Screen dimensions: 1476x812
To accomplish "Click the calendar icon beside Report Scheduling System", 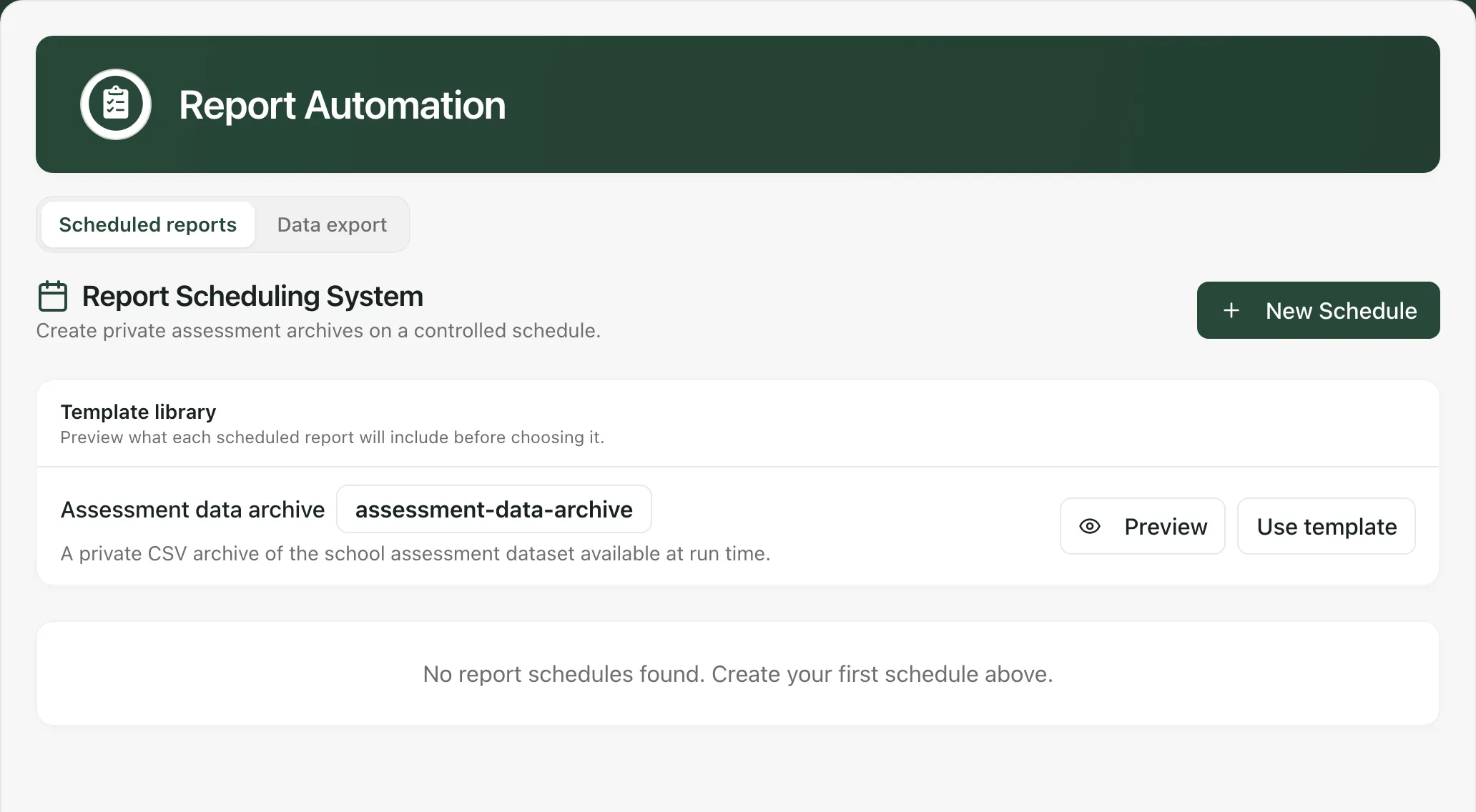I will click(x=53, y=296).
